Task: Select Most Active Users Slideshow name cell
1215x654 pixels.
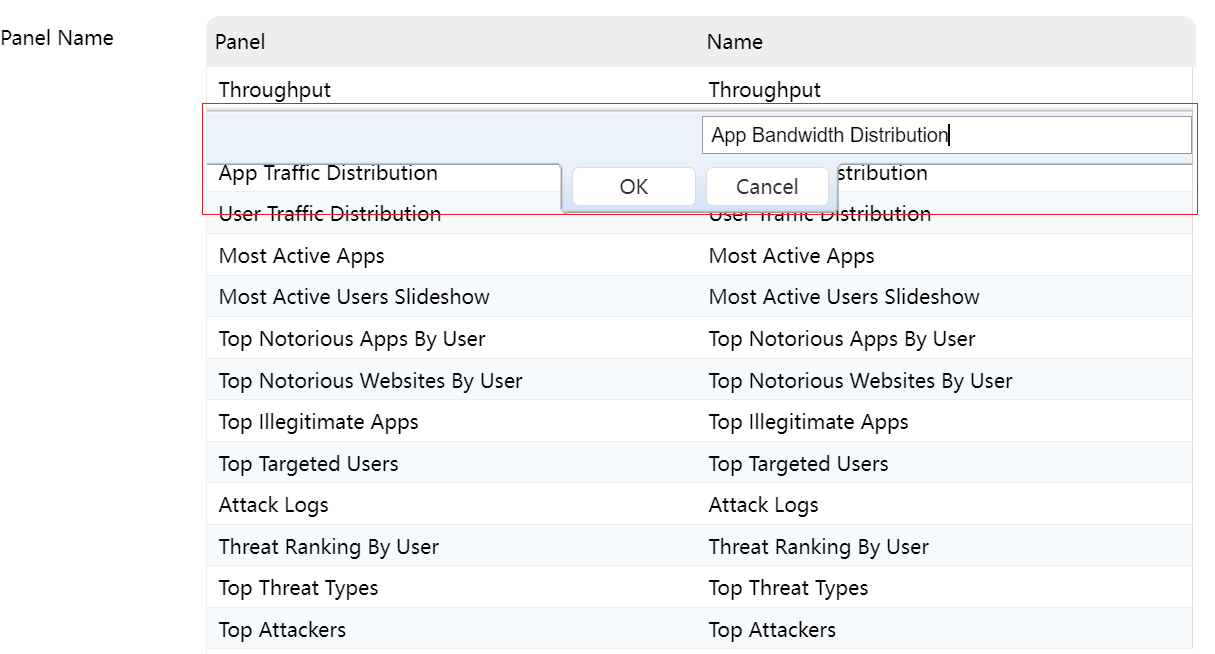Action: click(x=843, y=297)
